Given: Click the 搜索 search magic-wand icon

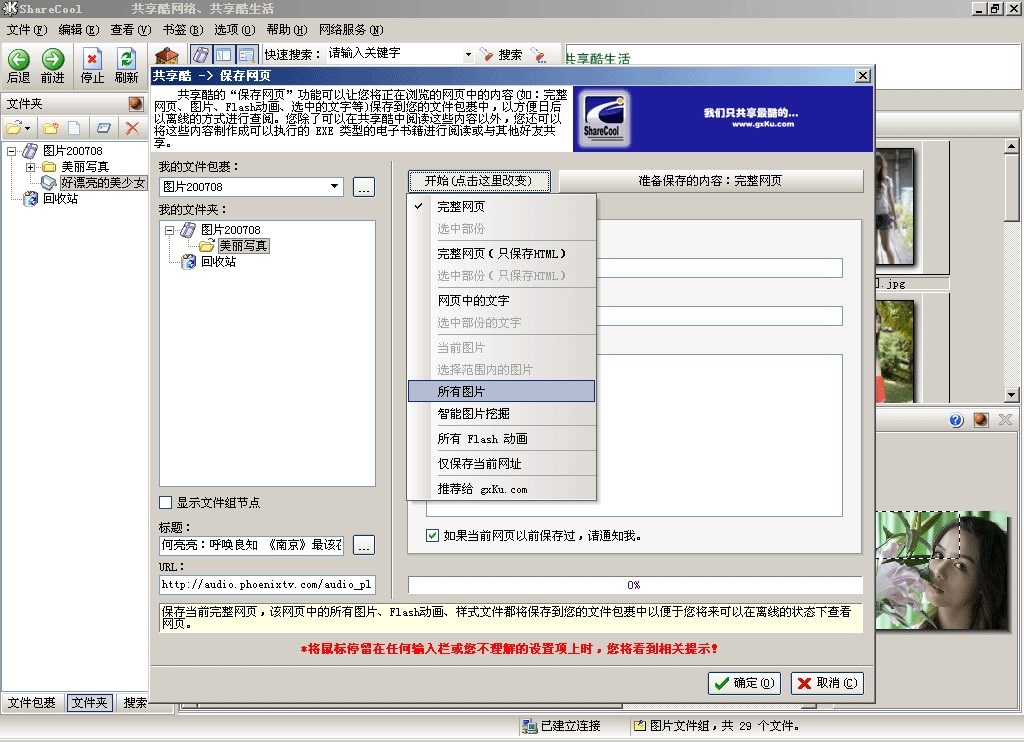Looking at the screenshot, I should (489, 55).
